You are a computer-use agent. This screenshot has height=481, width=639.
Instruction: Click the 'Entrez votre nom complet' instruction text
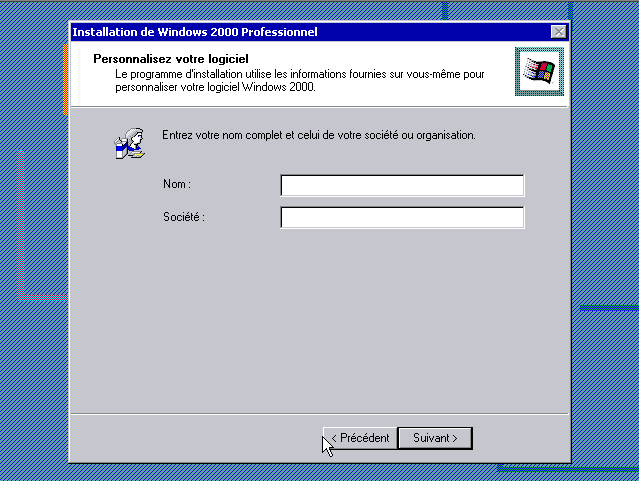[x=319, y=135]
